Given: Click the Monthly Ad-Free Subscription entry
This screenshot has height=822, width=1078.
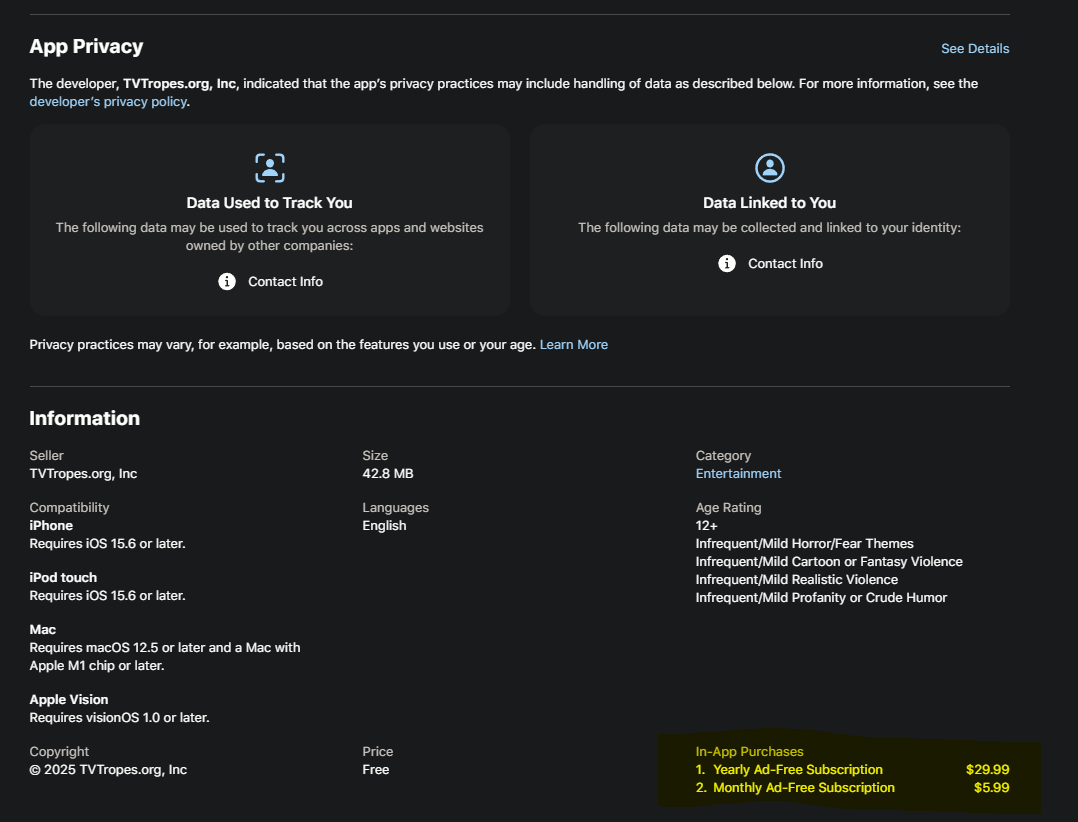Looking at the screenshot, I should click(804, 788).
